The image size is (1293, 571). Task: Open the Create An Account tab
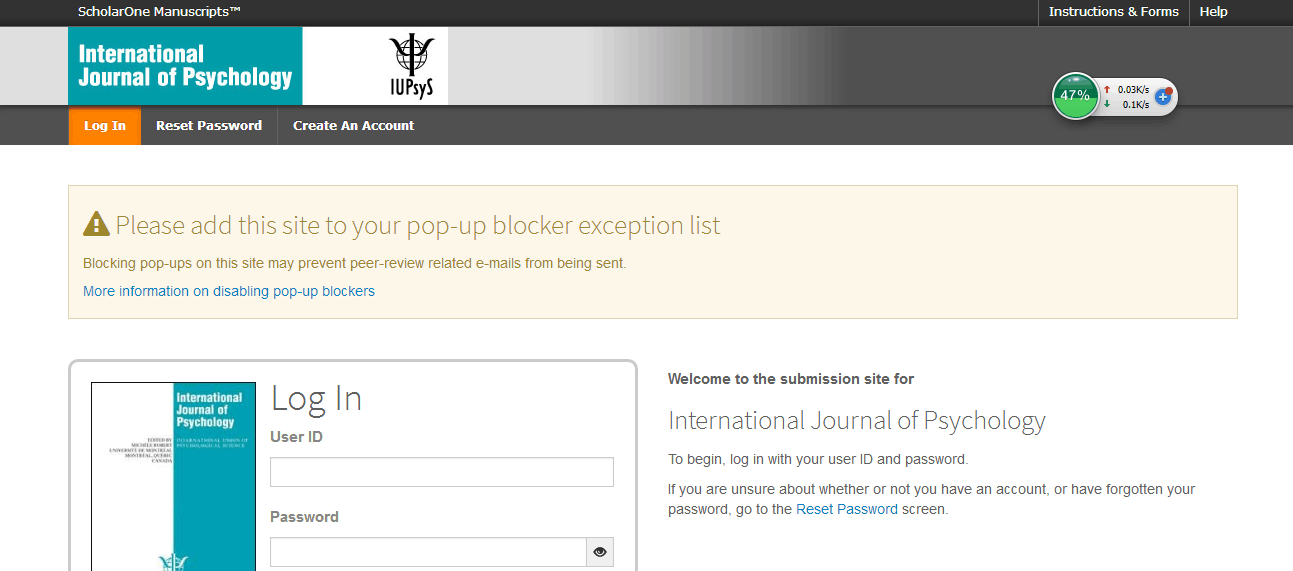click(x=353, y=126)
